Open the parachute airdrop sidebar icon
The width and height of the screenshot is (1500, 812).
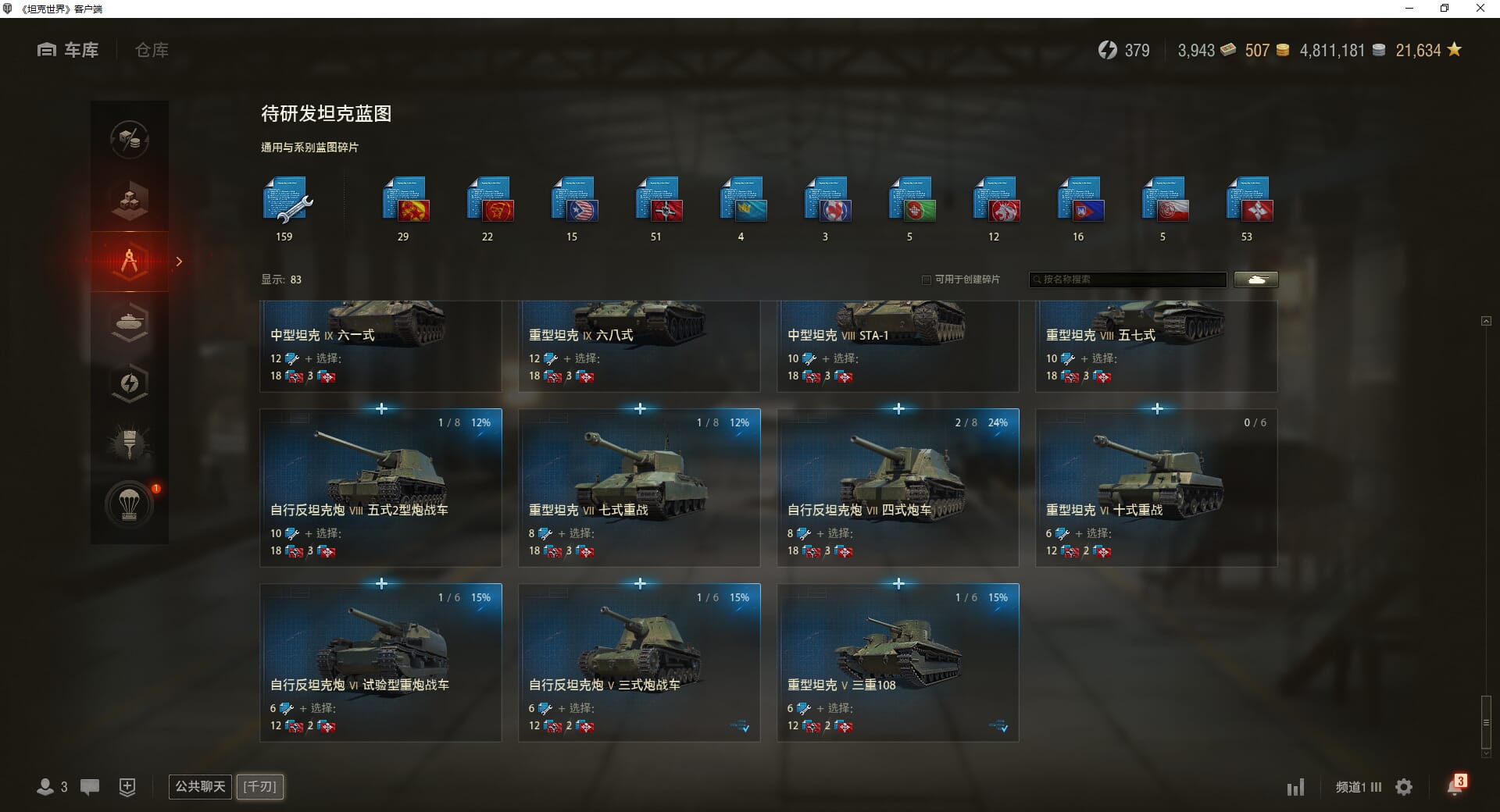tap(130, 504)
